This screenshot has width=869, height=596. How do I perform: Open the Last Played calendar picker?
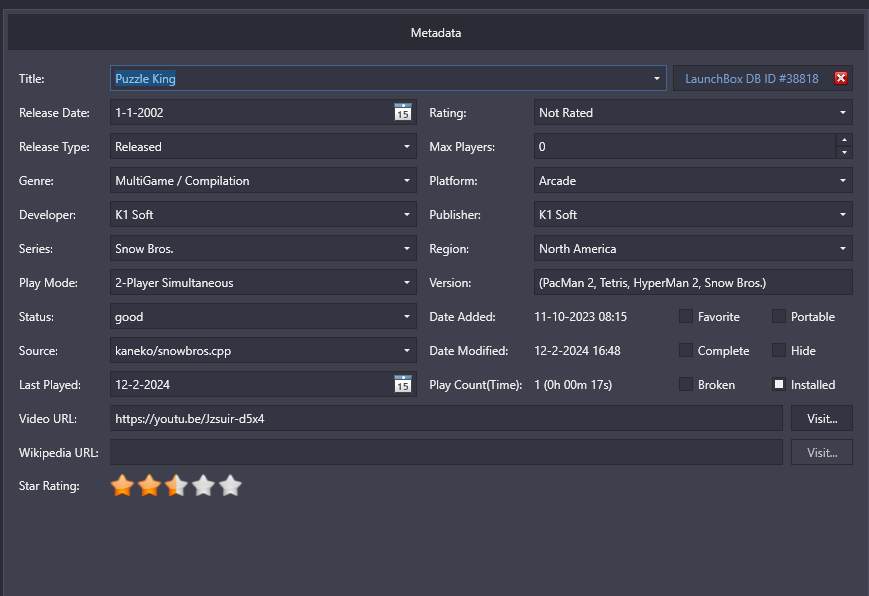[403, 384]
